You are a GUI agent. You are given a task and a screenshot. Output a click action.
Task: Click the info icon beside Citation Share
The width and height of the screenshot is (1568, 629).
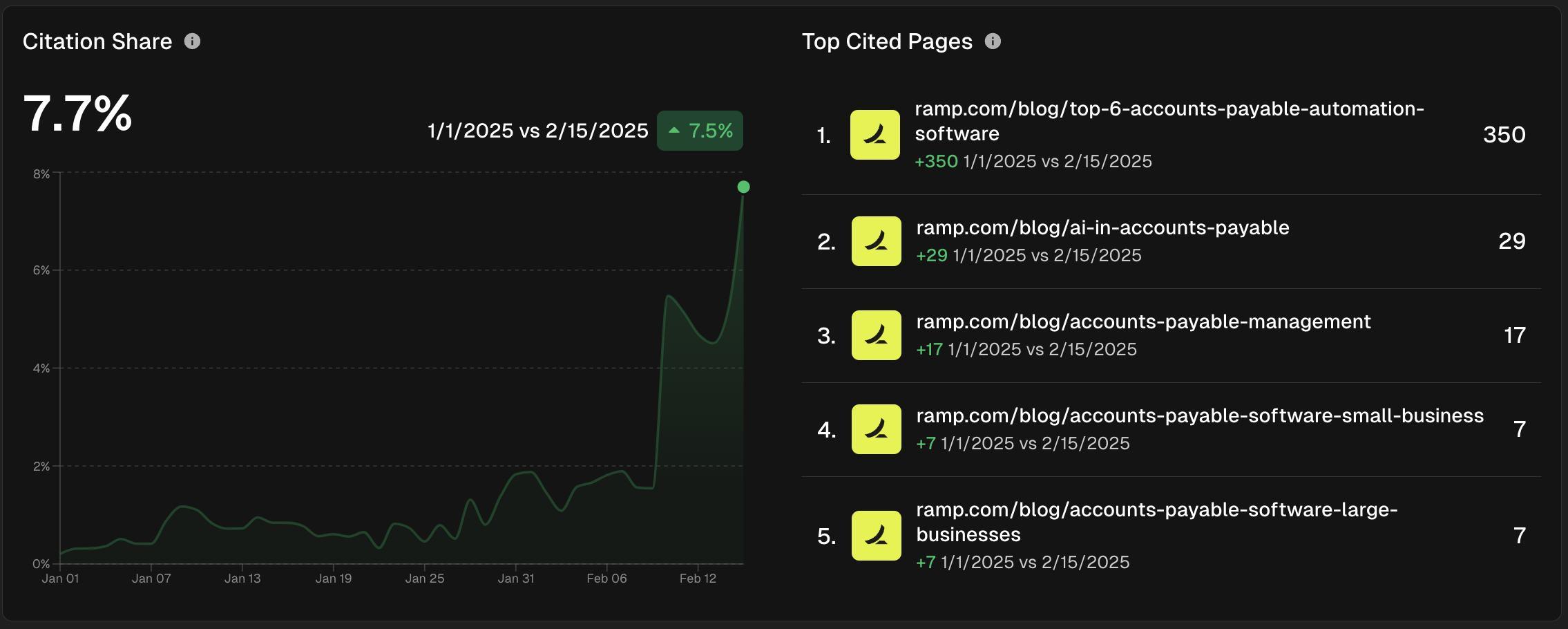[x=192, y=41]
